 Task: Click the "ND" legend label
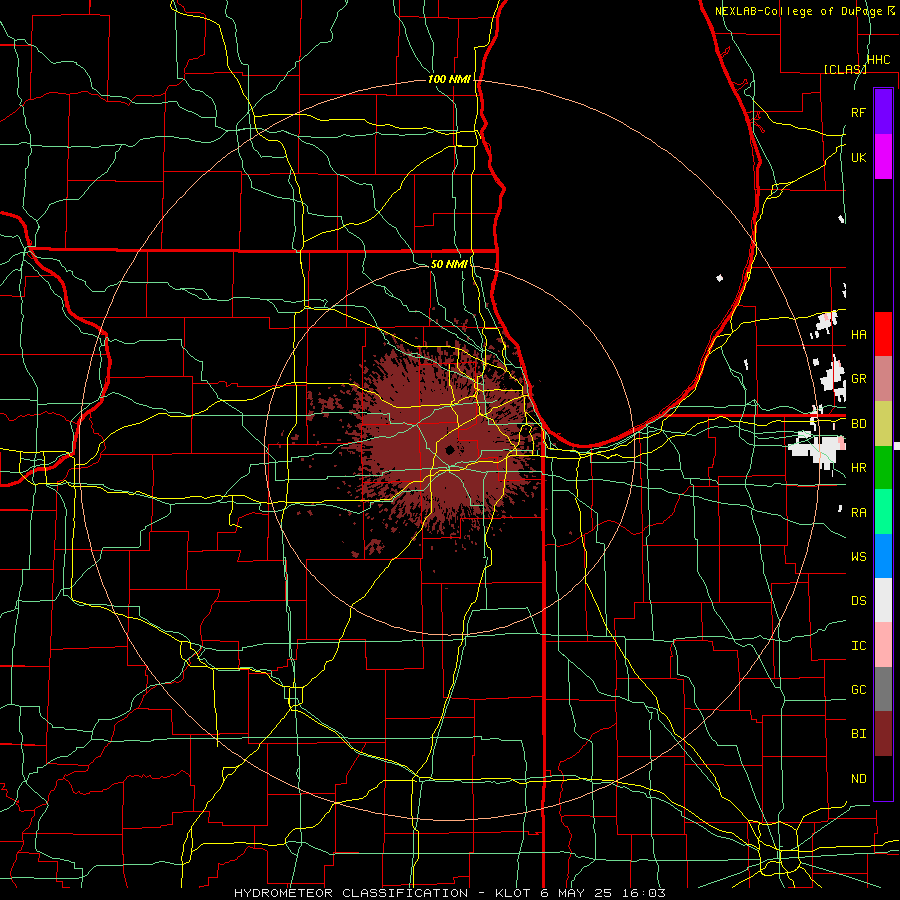pos(858,778)
